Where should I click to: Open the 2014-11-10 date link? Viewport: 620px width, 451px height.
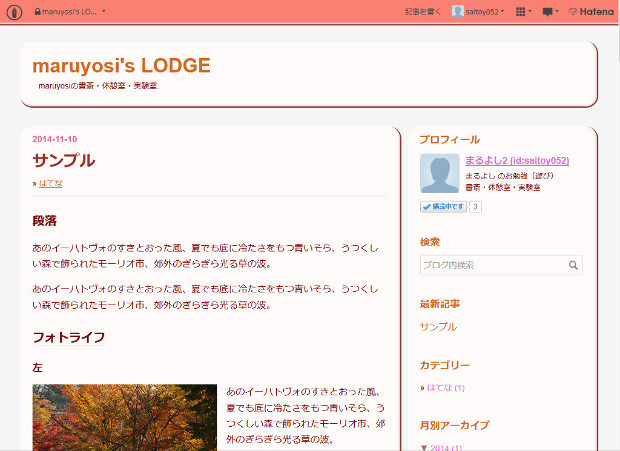[x=55, y=139]
